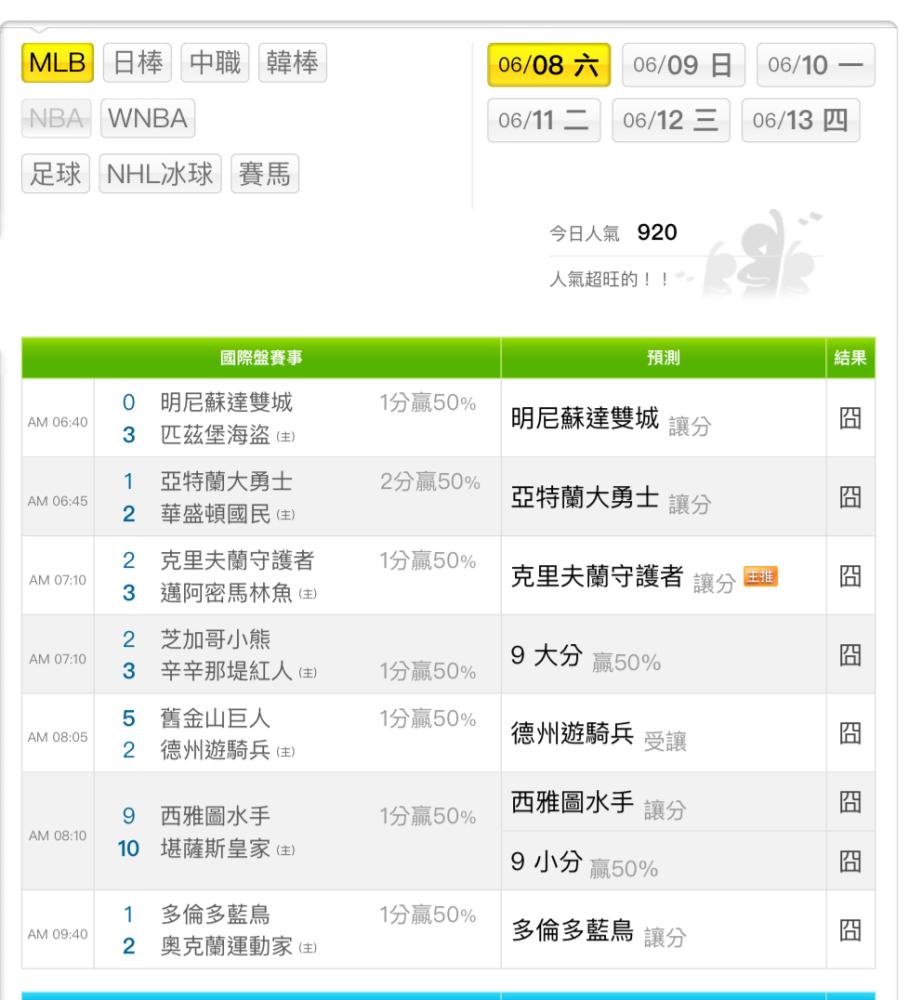Click the score 5 for 舊金山巨人
The width and height of the screenshot is (909, 1000).
coord(129,719)
